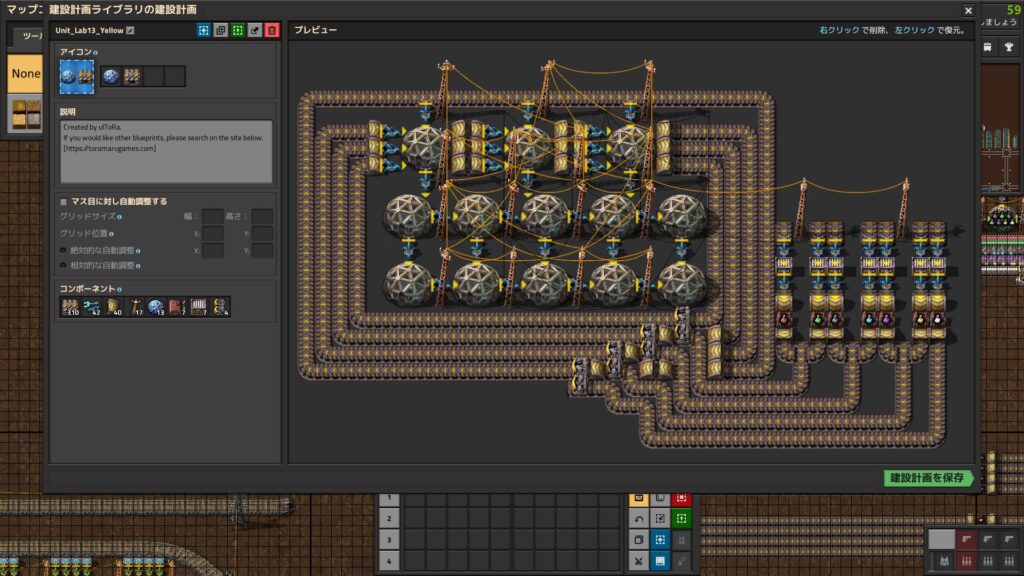The width and height of the screenshot is (1024, 576).
Task: Click the info icon next to グリッド位置
Action: pos(112,234)
